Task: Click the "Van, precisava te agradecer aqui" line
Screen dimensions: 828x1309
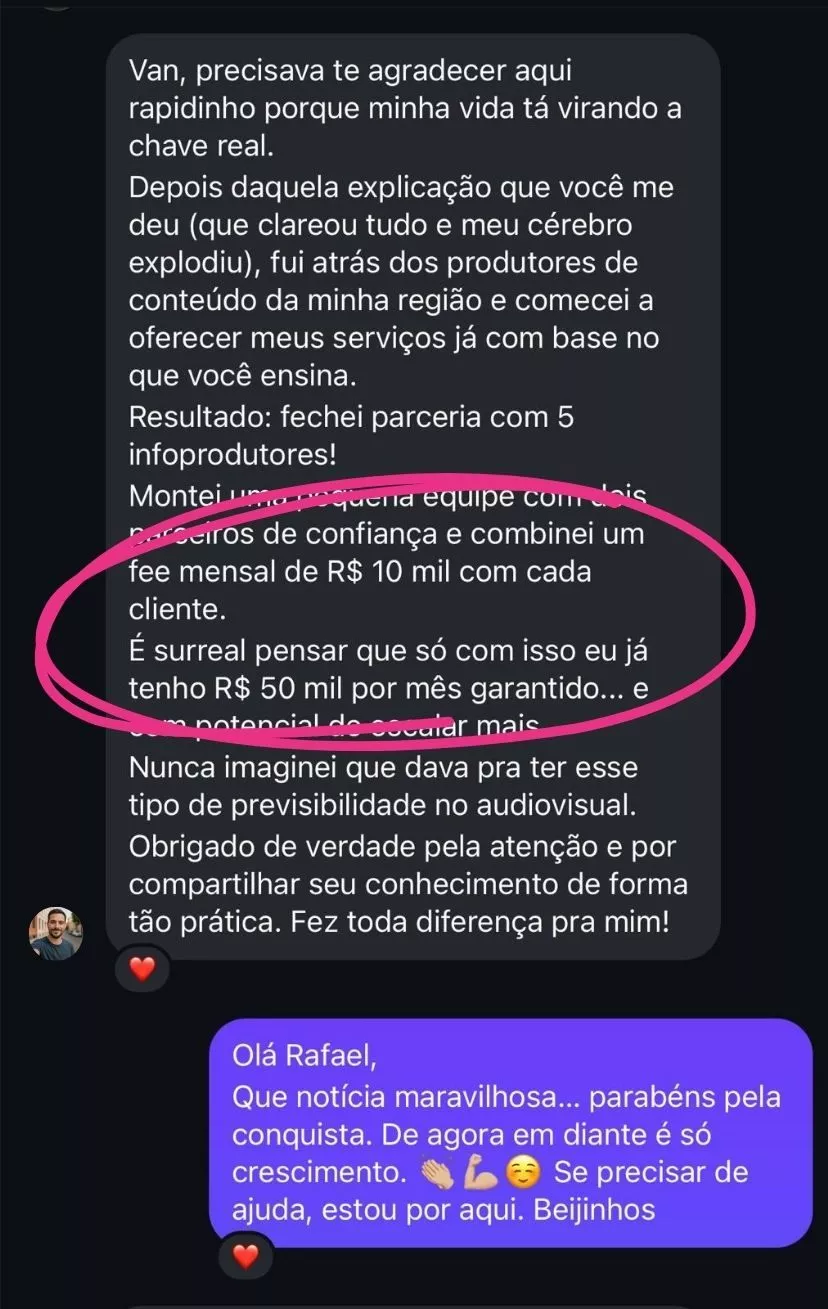Action: tap(348, 71)
